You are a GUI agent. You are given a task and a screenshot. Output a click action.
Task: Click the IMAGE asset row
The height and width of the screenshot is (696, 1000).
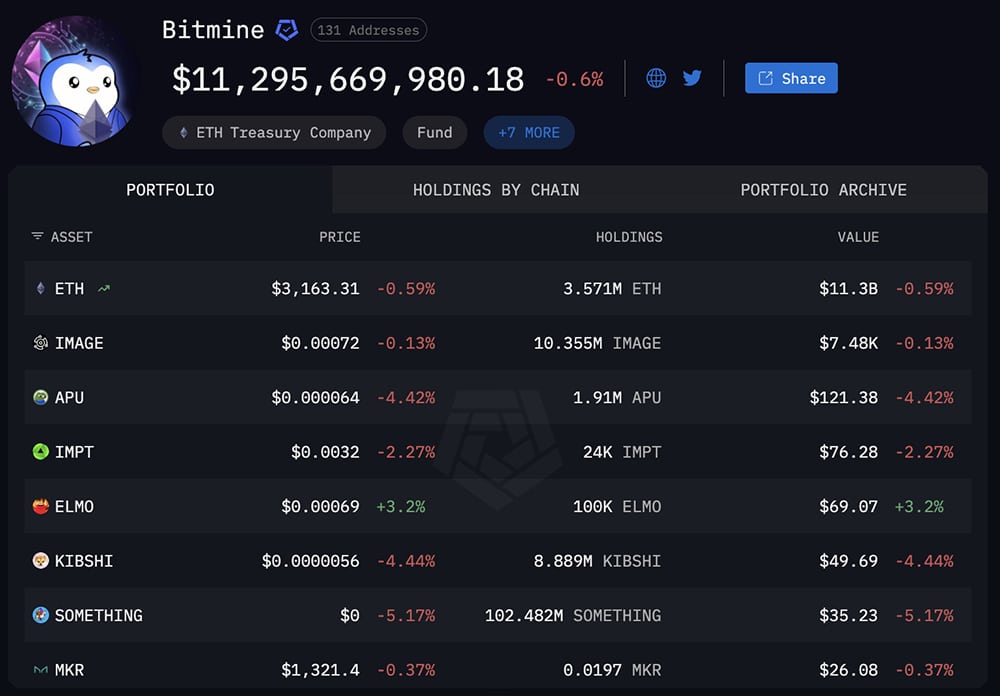pos(500,342)
